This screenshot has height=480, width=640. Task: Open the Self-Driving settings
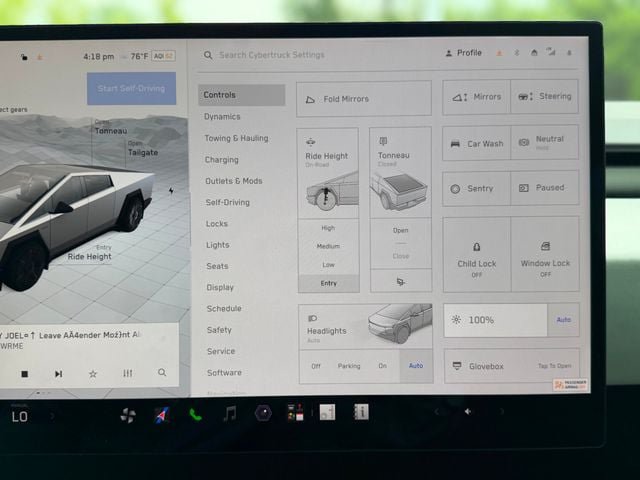[x=228, y=202]
